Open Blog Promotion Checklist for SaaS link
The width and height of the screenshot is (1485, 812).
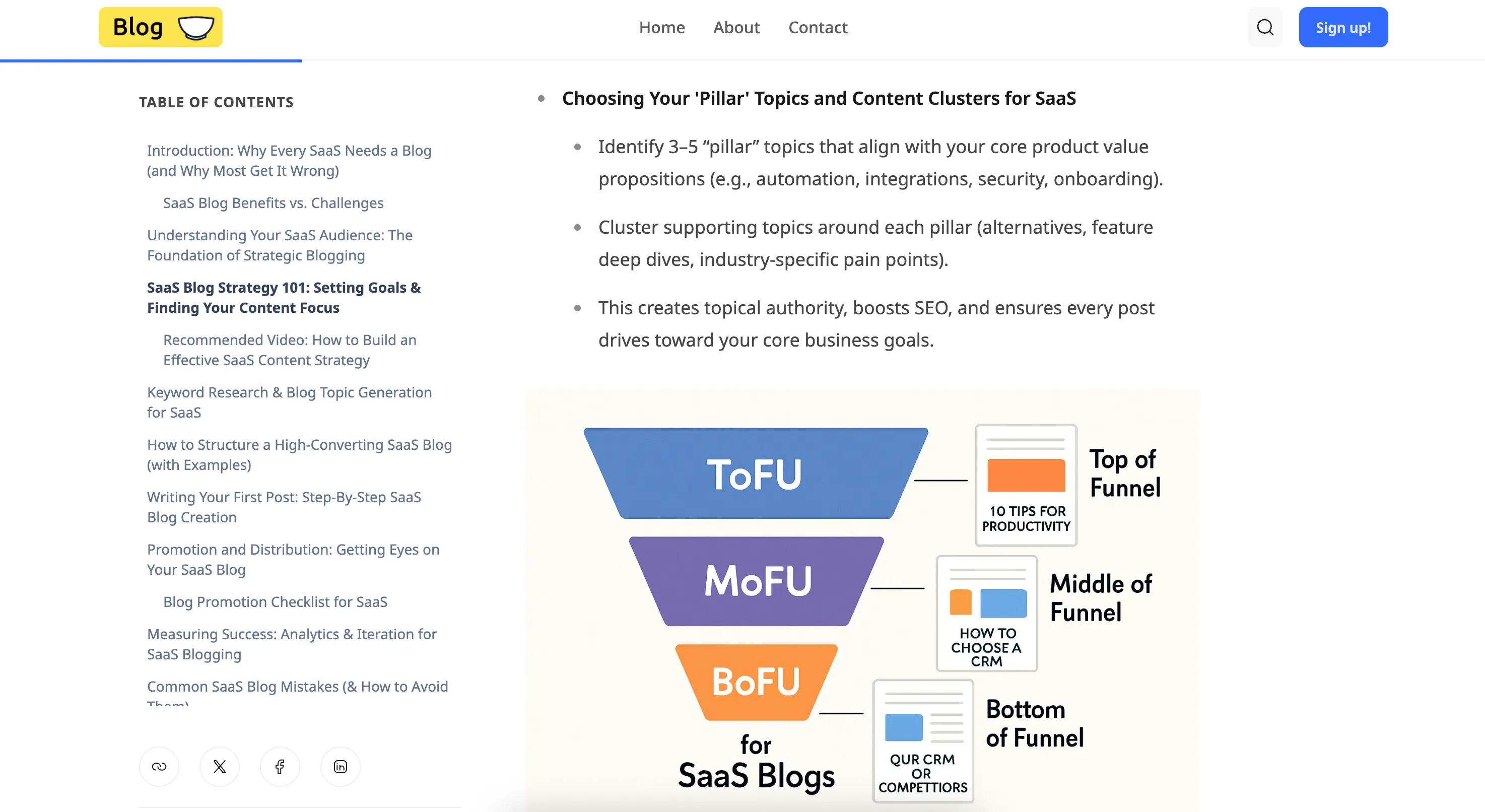(x=275, y=601)
